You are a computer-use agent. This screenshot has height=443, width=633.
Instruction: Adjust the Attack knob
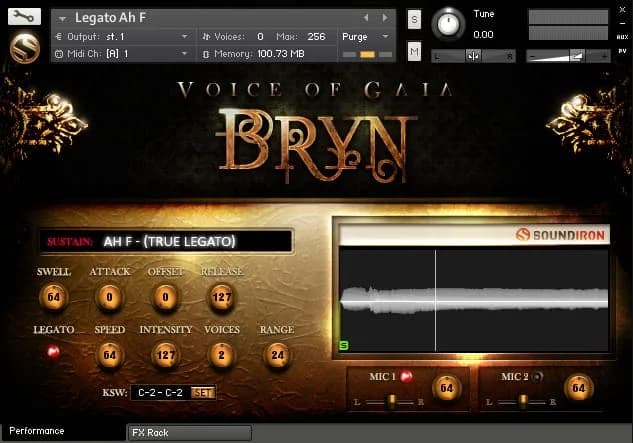(109, 297)
